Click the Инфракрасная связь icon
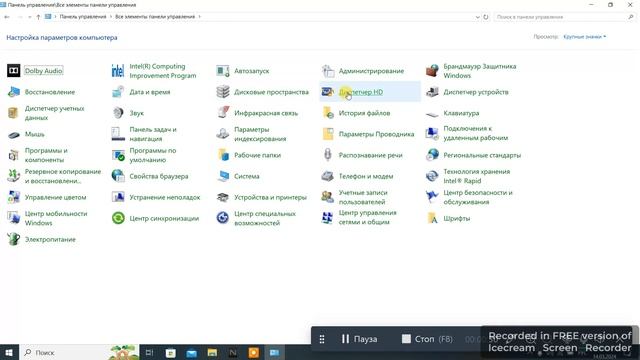640x360 pixels. click(223, 113)
